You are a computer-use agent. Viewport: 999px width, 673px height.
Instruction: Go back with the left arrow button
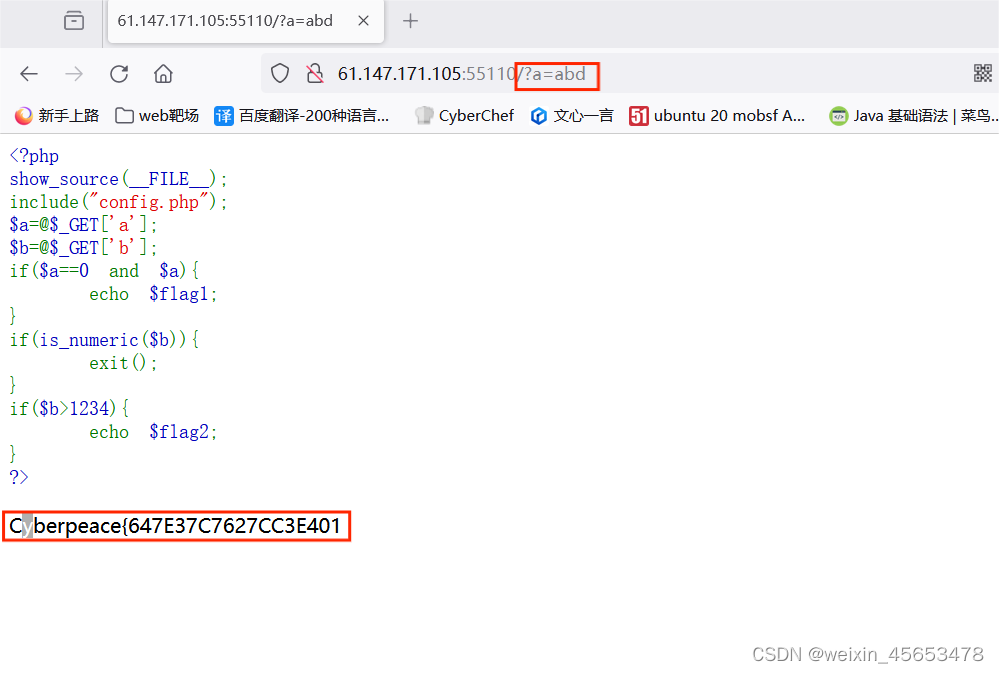[29, 74]
